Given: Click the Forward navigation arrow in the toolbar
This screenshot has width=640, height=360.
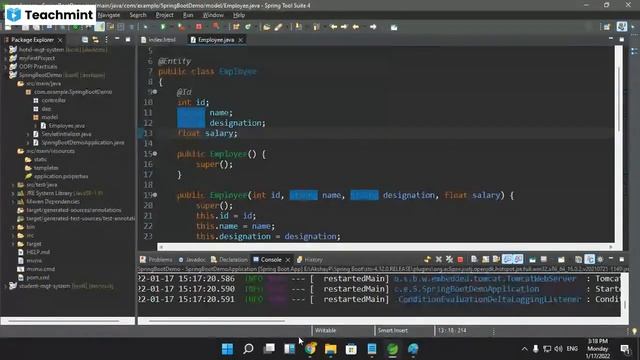Looking at the screenshot, I should click(x=373, y=27).
